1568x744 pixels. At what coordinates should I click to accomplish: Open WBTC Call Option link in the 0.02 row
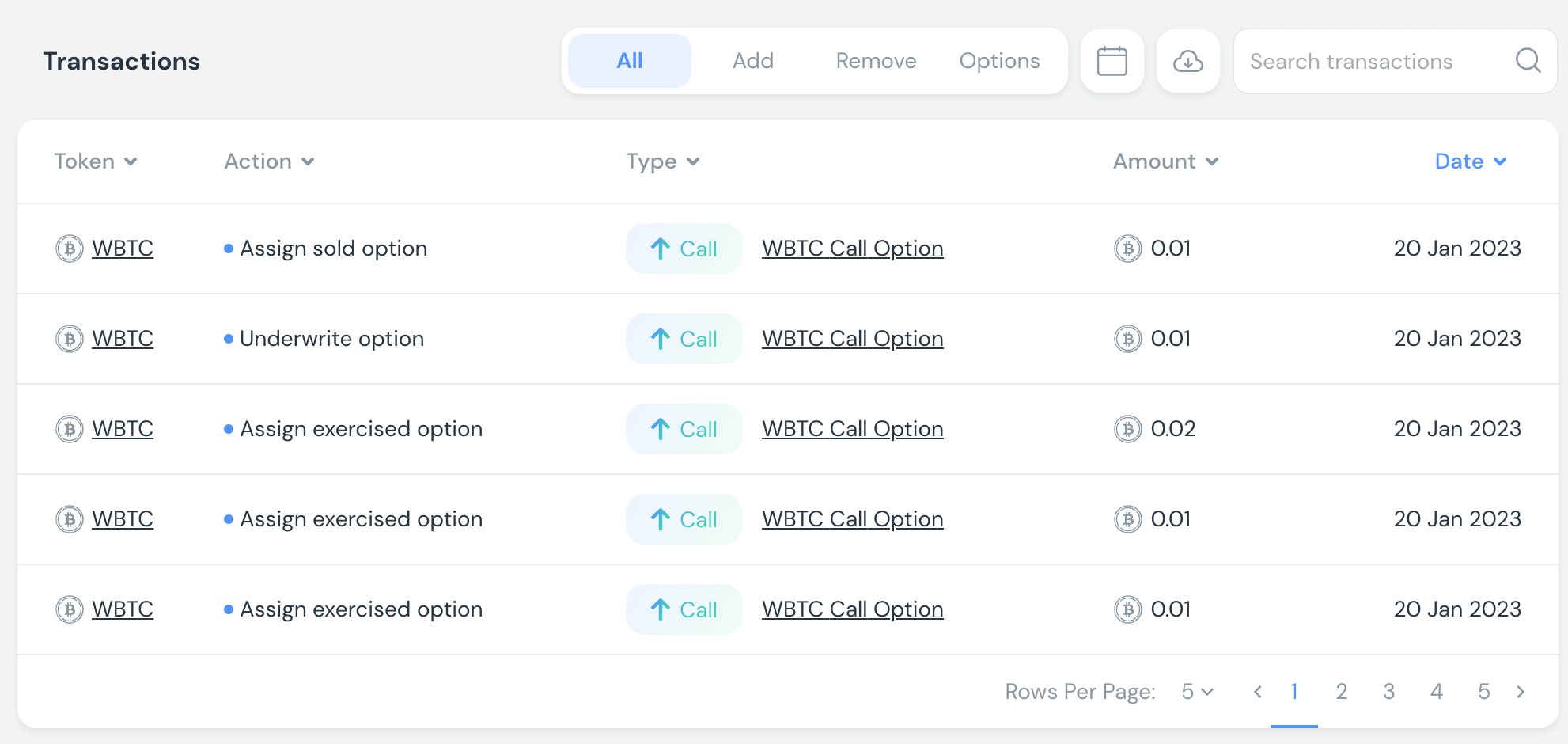(853, 429)
